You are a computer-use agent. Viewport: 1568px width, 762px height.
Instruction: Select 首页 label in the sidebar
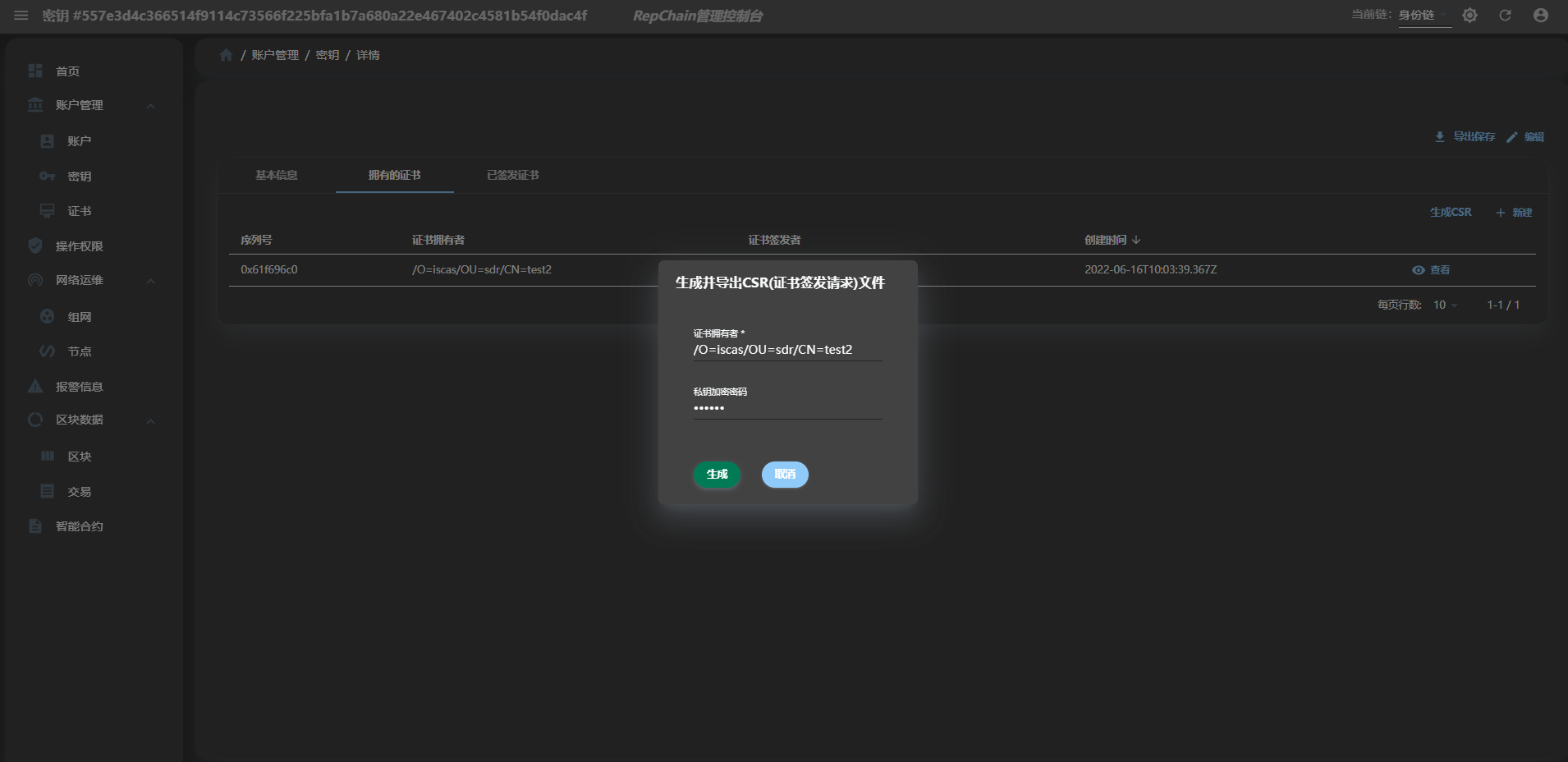click(68, 71)
